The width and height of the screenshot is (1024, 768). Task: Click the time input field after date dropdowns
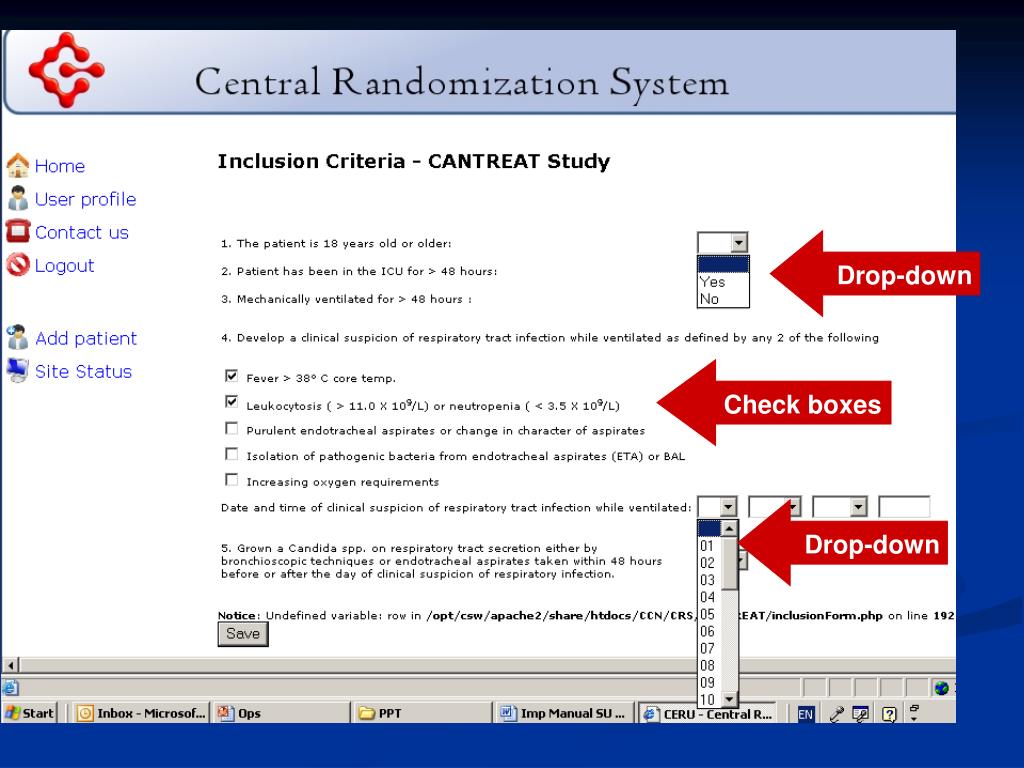pyautogui.click(x=904, y=507)
